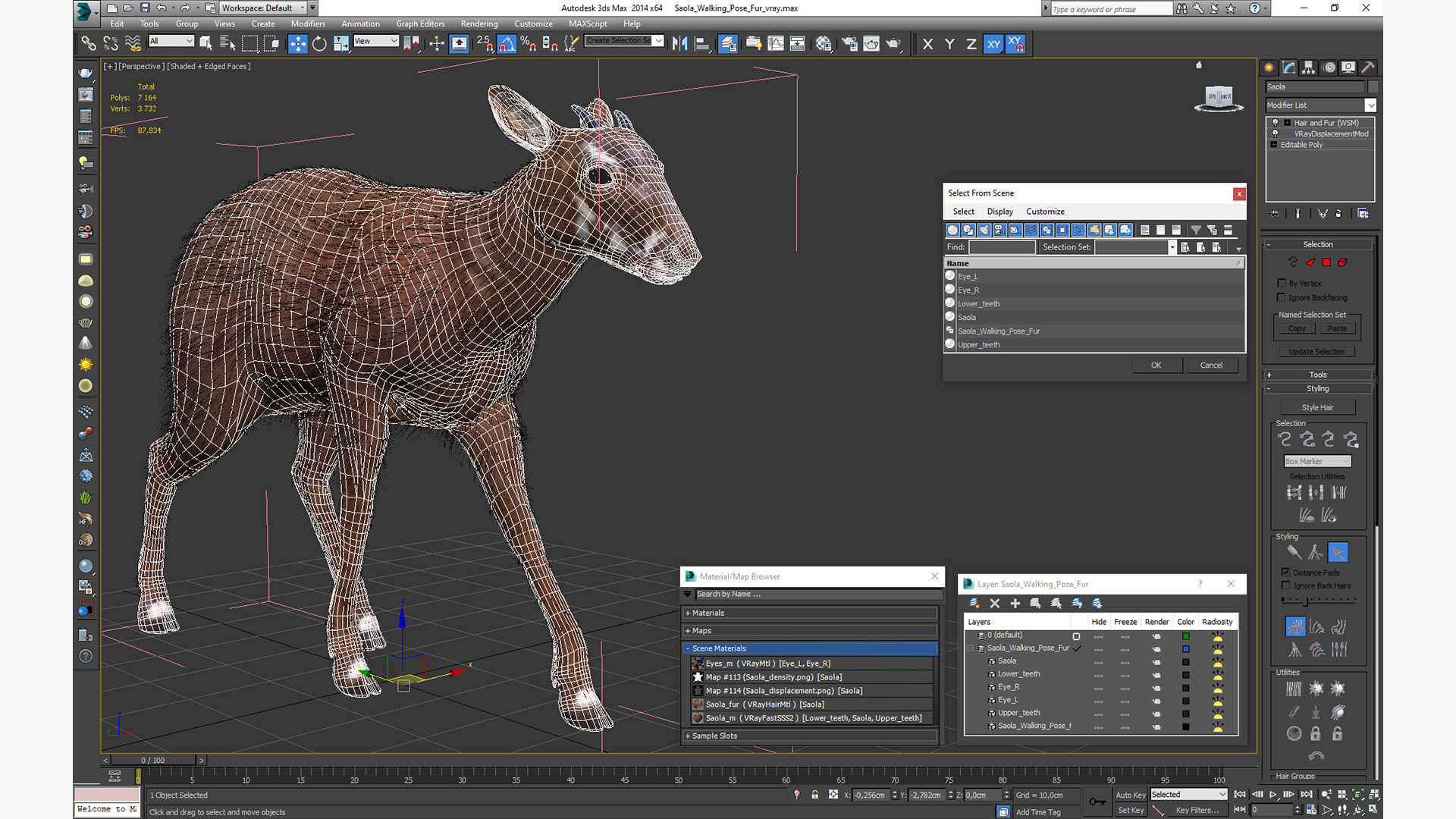The height and width of the screenshot is (819, 1456).
Task: Open the selection filter All dropdown
Action: (x=171, y=41)
